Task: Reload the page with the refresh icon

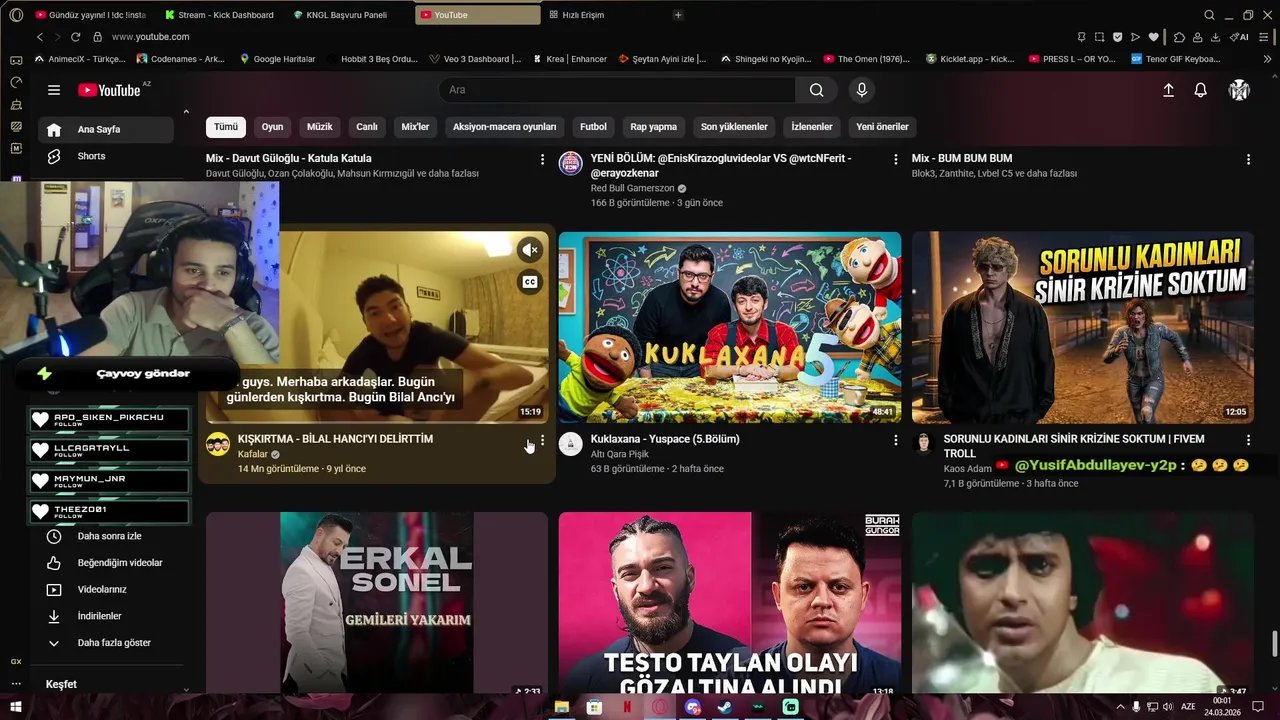Action: (75, 37)
